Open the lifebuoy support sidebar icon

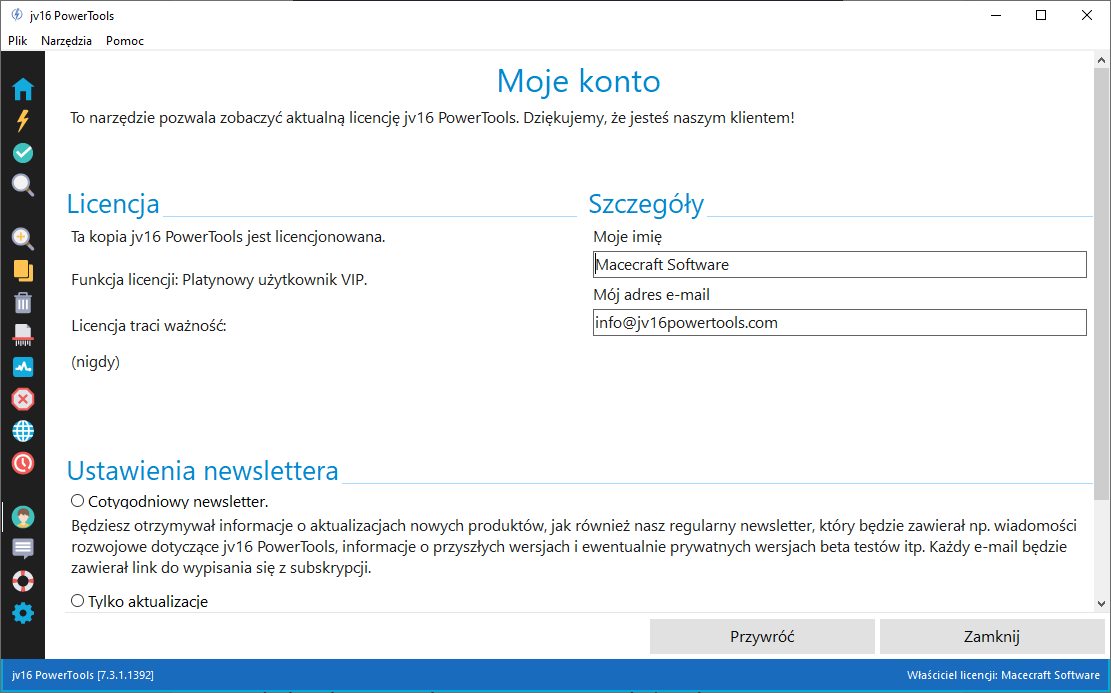(23, 581)
